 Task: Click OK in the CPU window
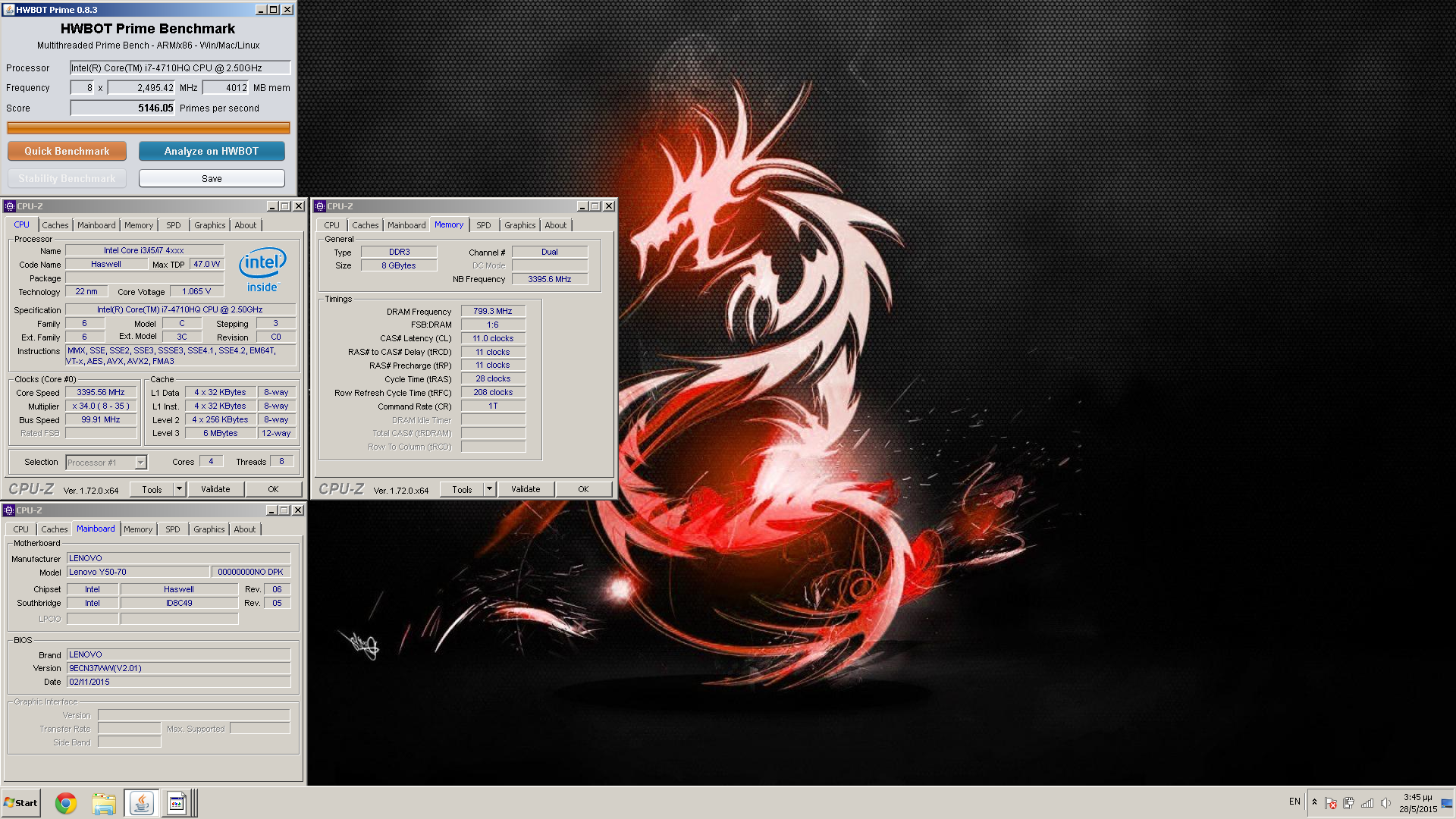(x=273, y=489)
